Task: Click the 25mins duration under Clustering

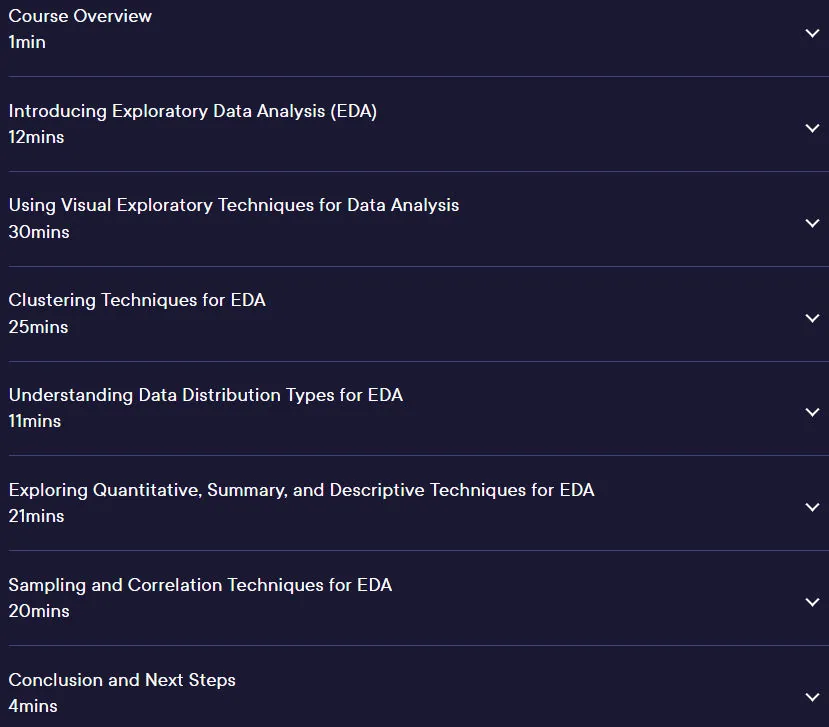Action: 38,327
